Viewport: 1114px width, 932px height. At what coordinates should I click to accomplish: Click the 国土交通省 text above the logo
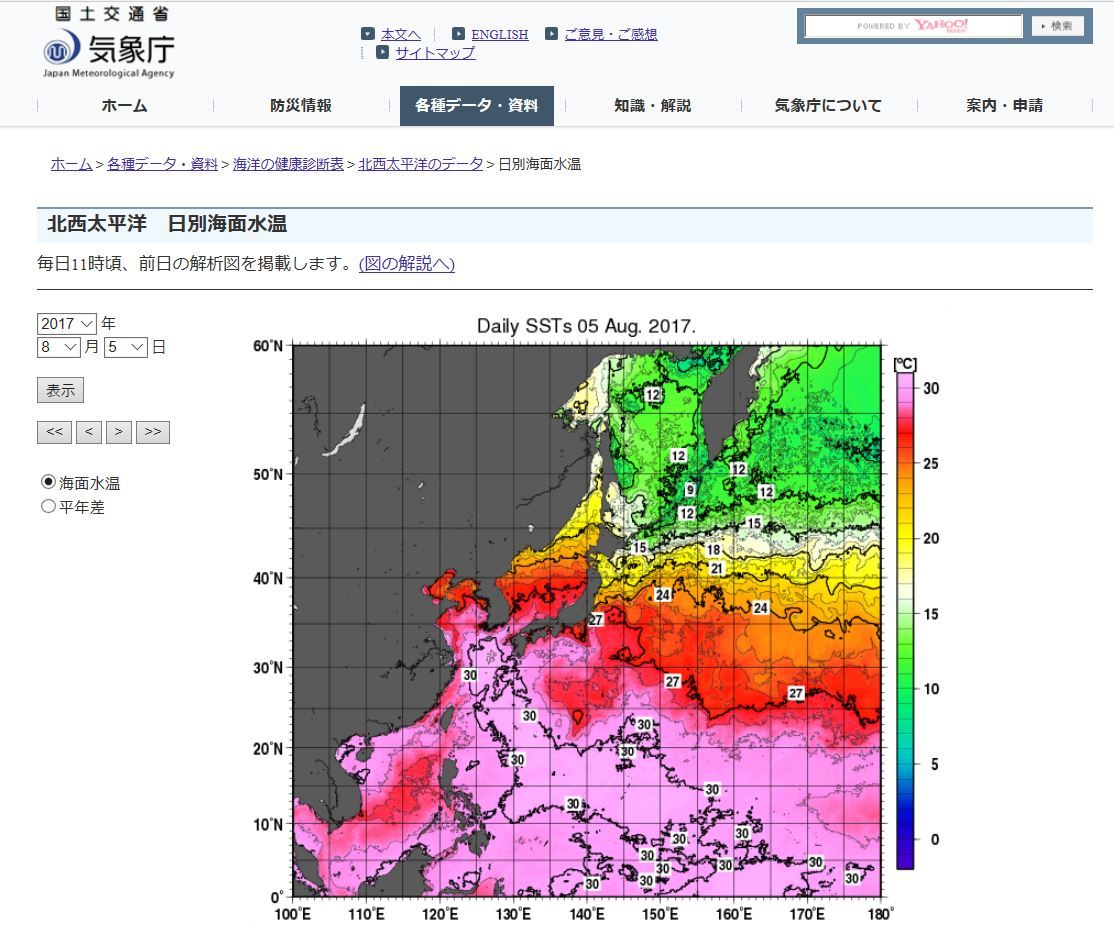[112, 13]
